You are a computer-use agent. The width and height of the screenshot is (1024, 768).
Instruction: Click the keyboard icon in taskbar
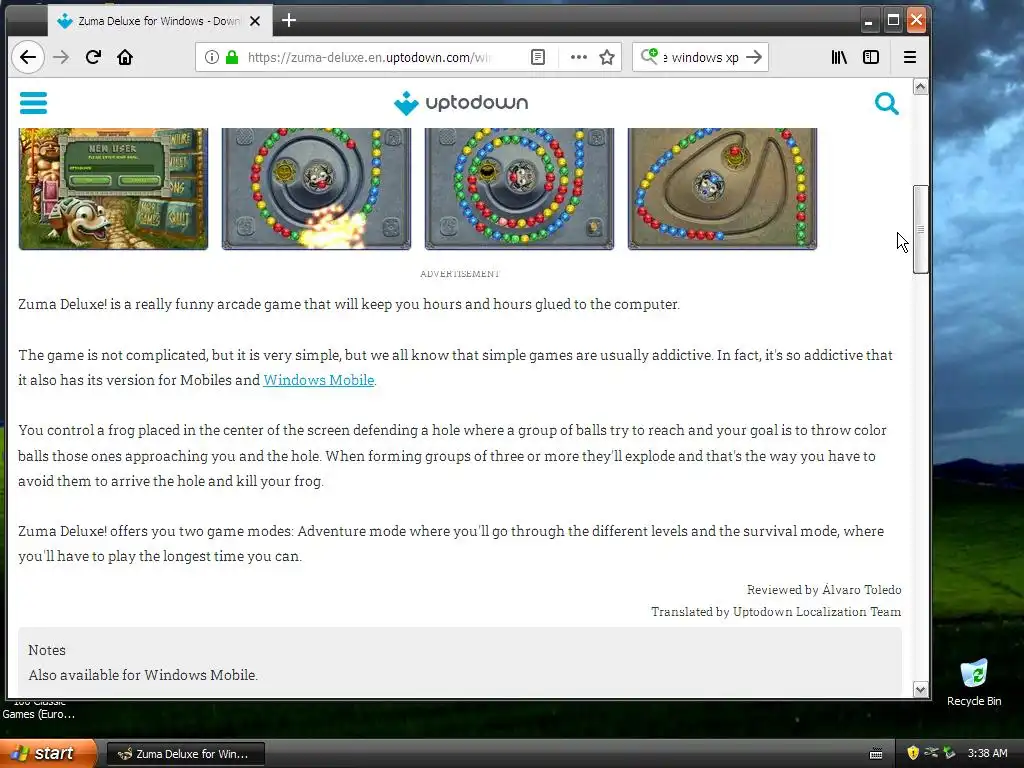coord(876,754)
